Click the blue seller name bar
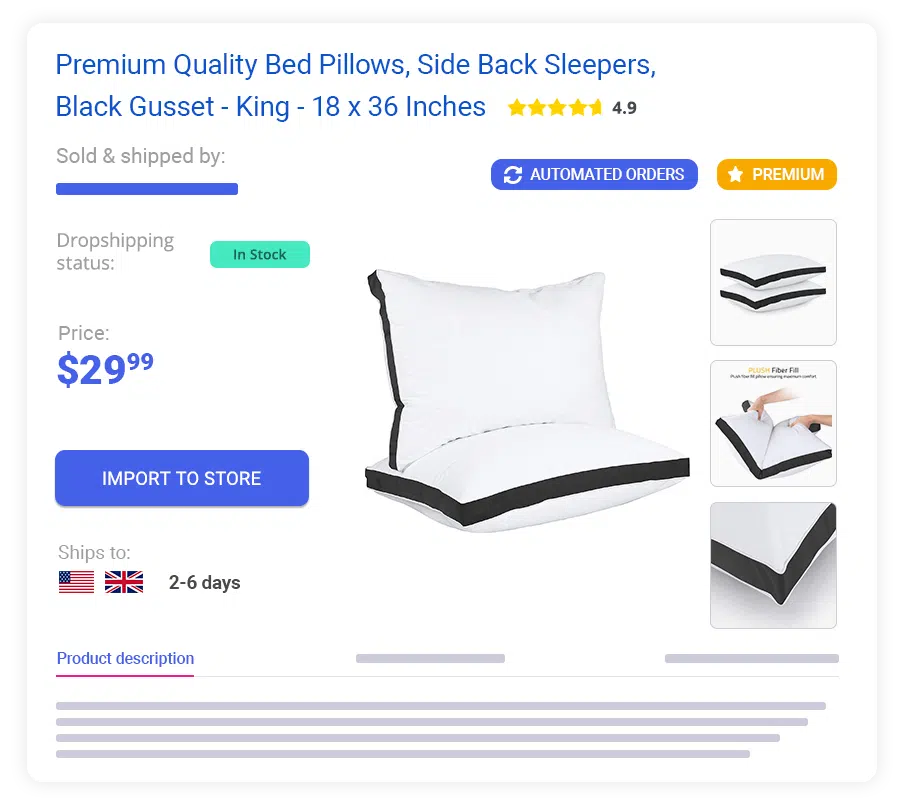The width and height of the screenshot is (900, 800). (147, 189)
